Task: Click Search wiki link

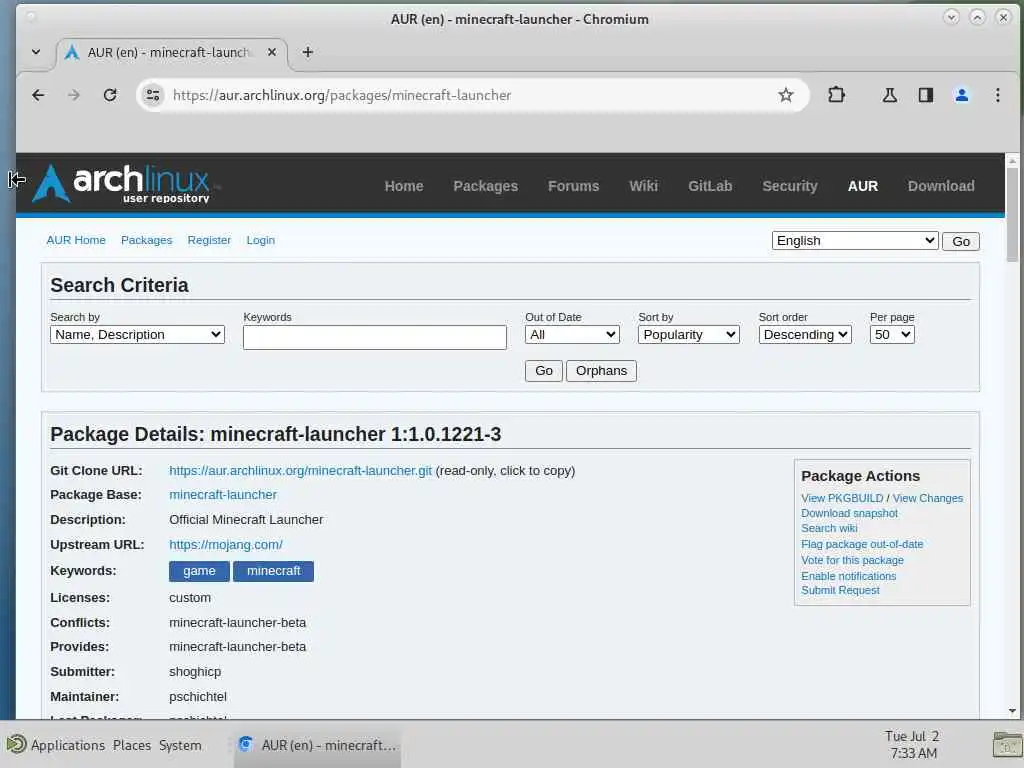Action: coord(829,528)
